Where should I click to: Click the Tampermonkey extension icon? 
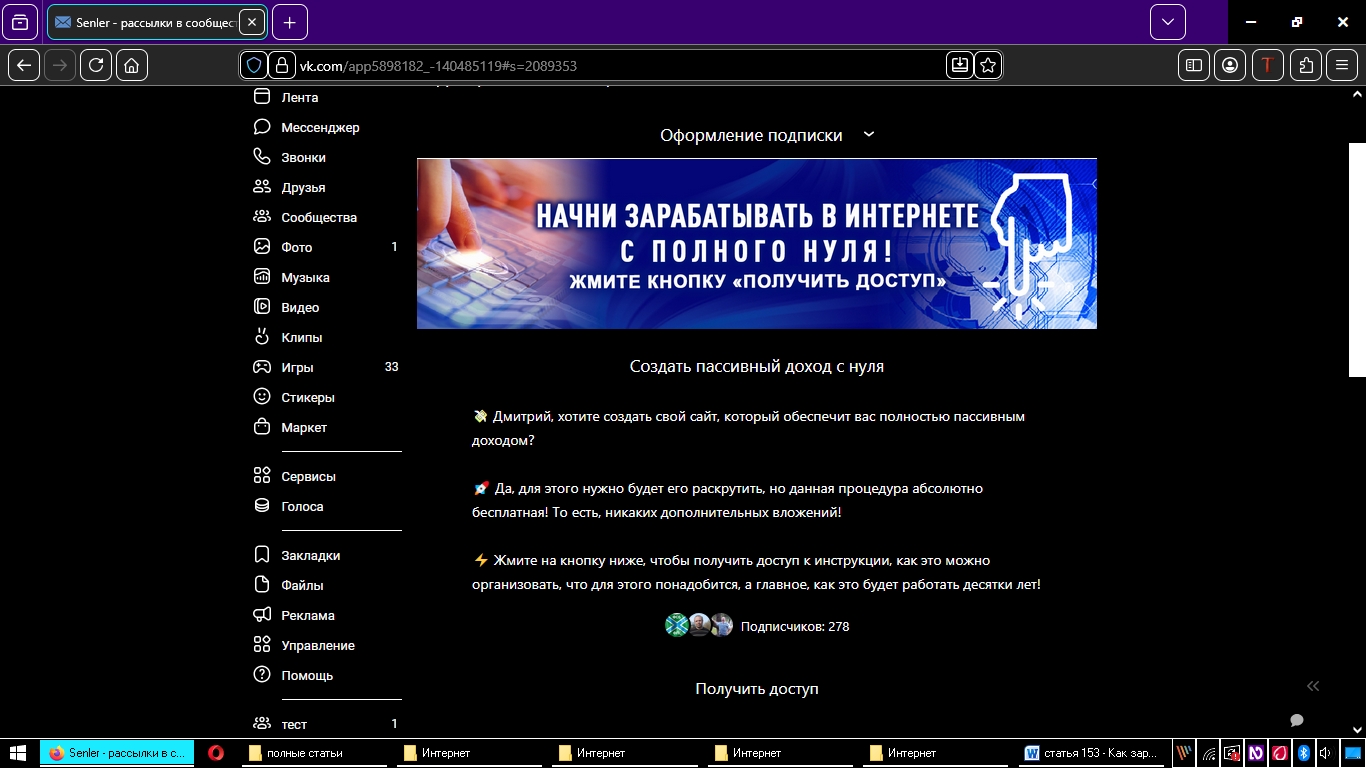point(1267,65)
